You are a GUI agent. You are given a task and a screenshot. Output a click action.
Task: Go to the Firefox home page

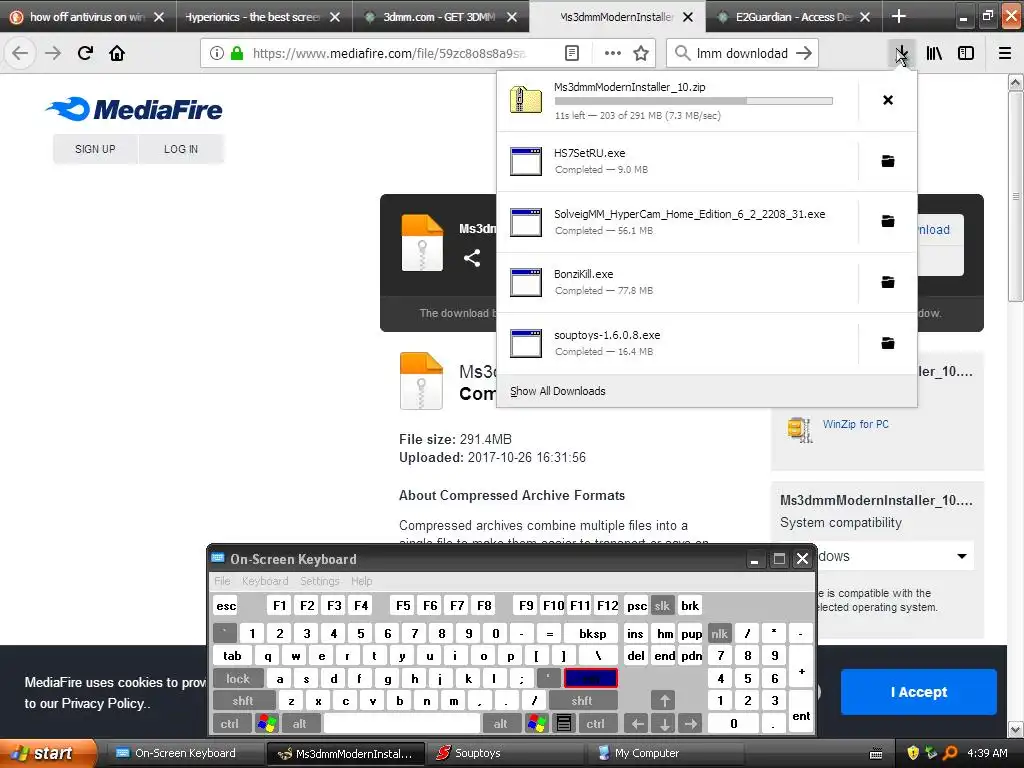coord(117,54)
